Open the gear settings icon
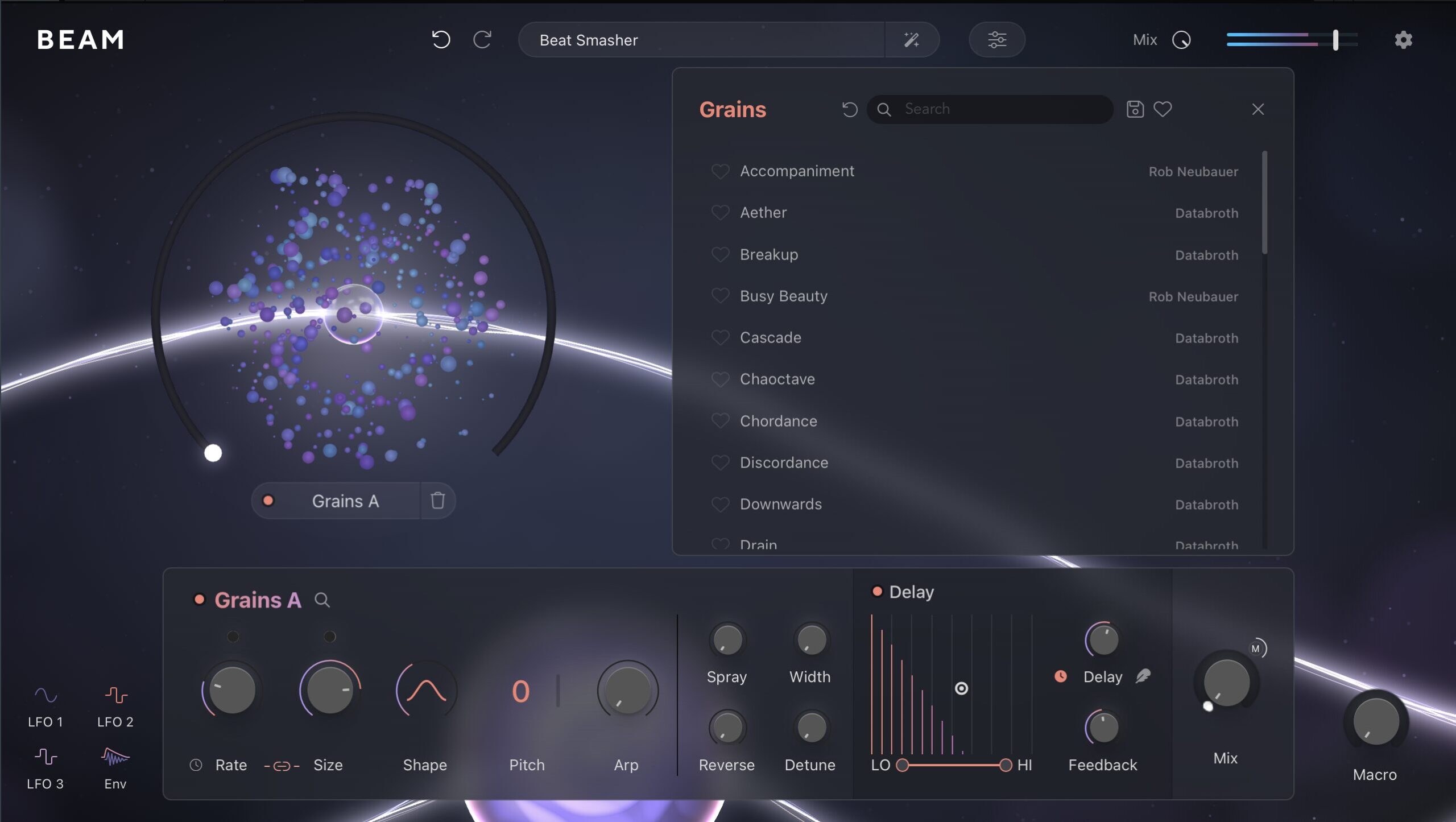1456x822 pixels. (1403, 40)
